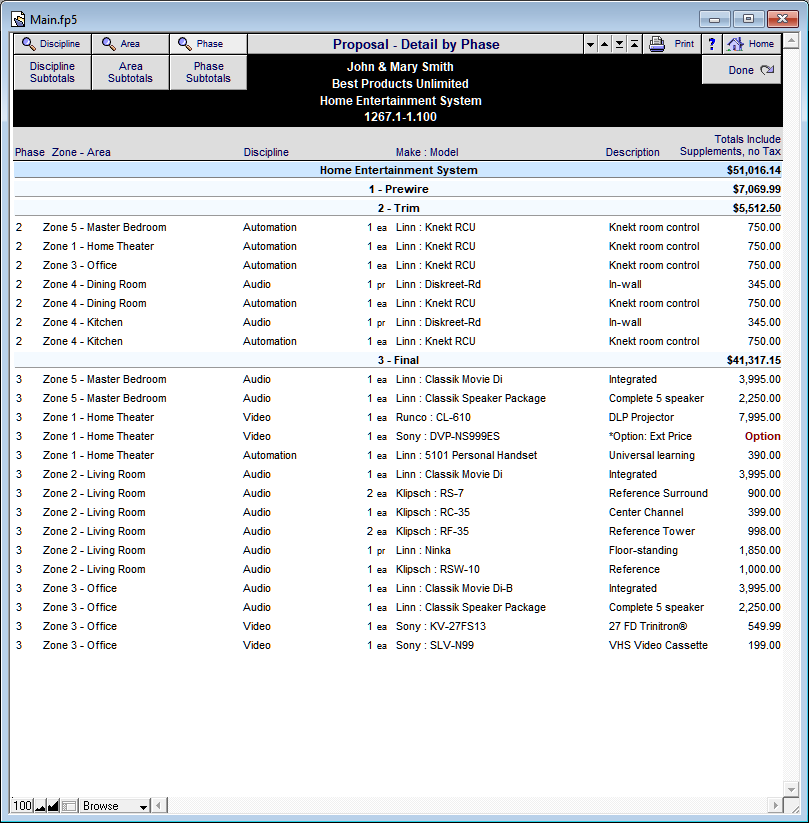809x823 pixels.
Task: Click the 'VHS Video Cassette' description
Action: point(658,645)
